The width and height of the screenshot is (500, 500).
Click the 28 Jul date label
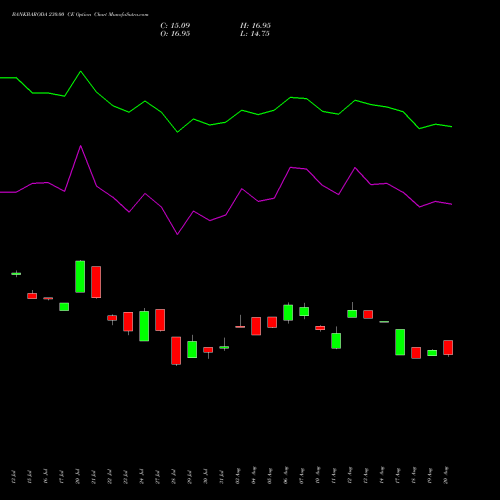(x=174, y=477)
